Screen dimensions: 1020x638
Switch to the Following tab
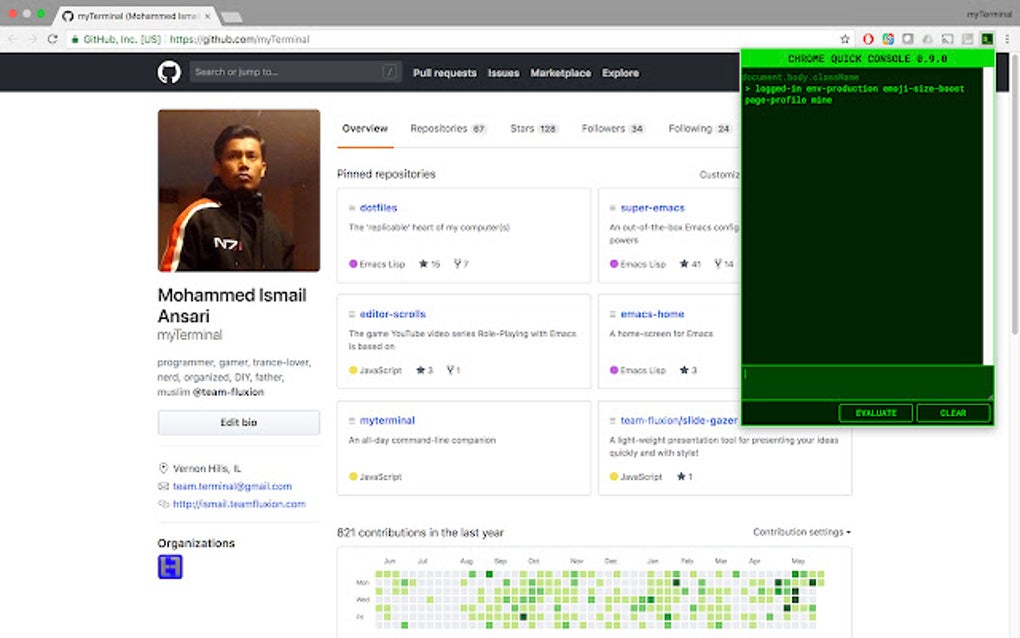coord(699,129)
